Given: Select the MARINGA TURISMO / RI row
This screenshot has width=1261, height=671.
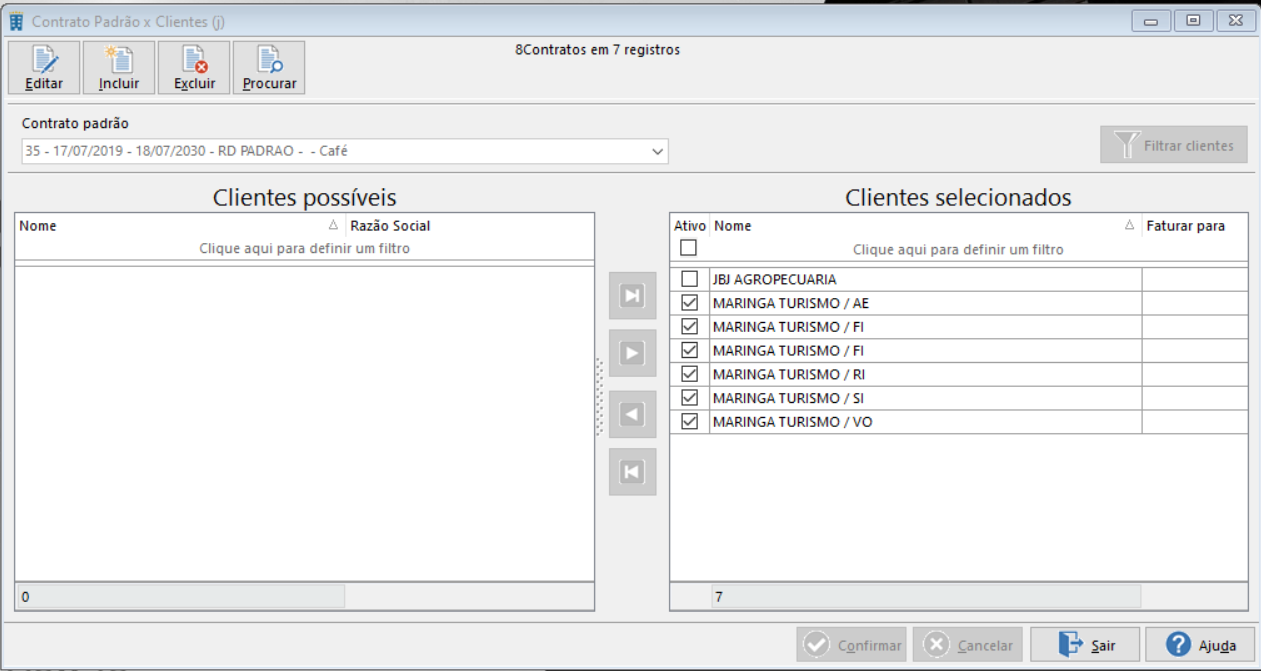Looking at the screenshot, I should point(958,375).
